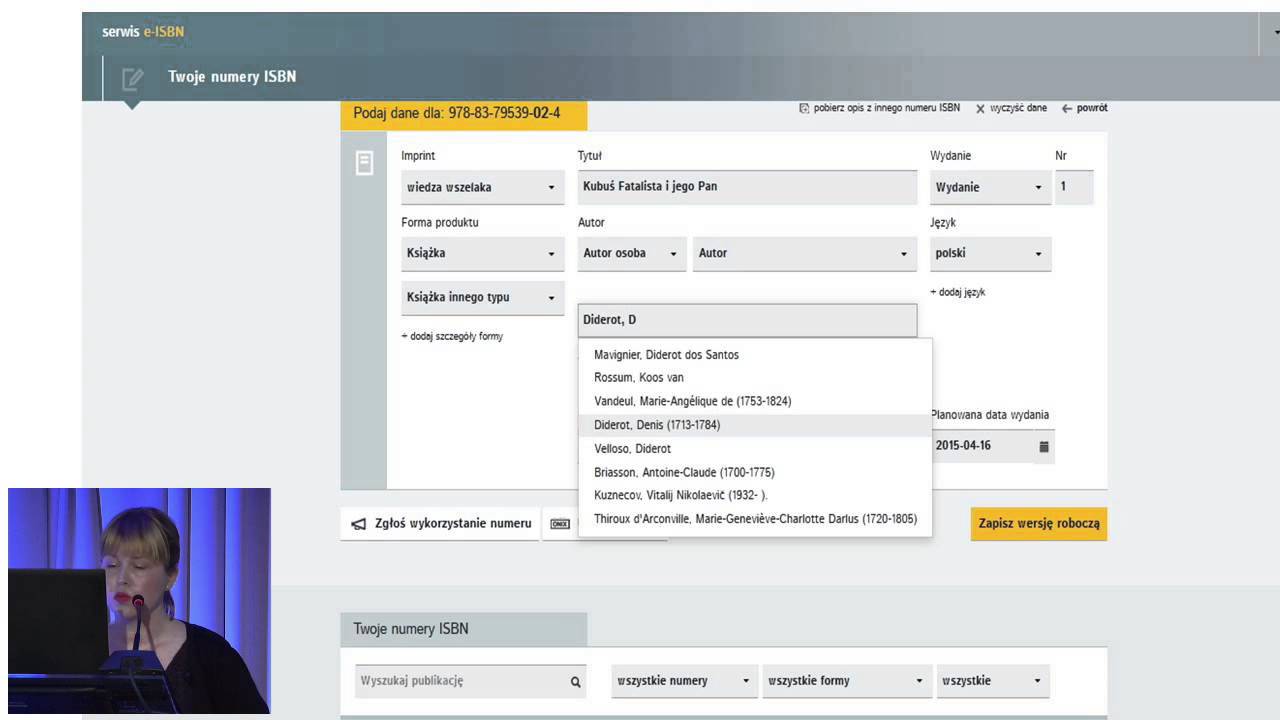Click the author name field 'Diderot, D'
The image size is (1280, 720).
click(747, 320)
